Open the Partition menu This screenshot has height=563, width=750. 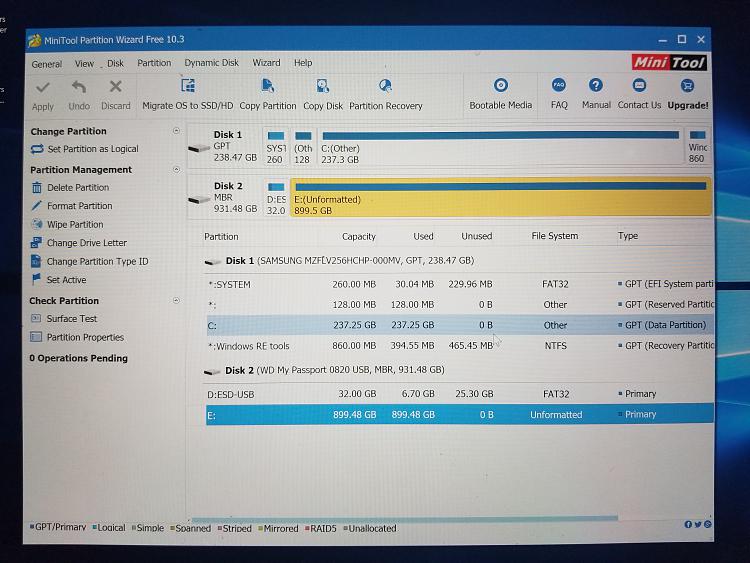click(x=154, y=63)
